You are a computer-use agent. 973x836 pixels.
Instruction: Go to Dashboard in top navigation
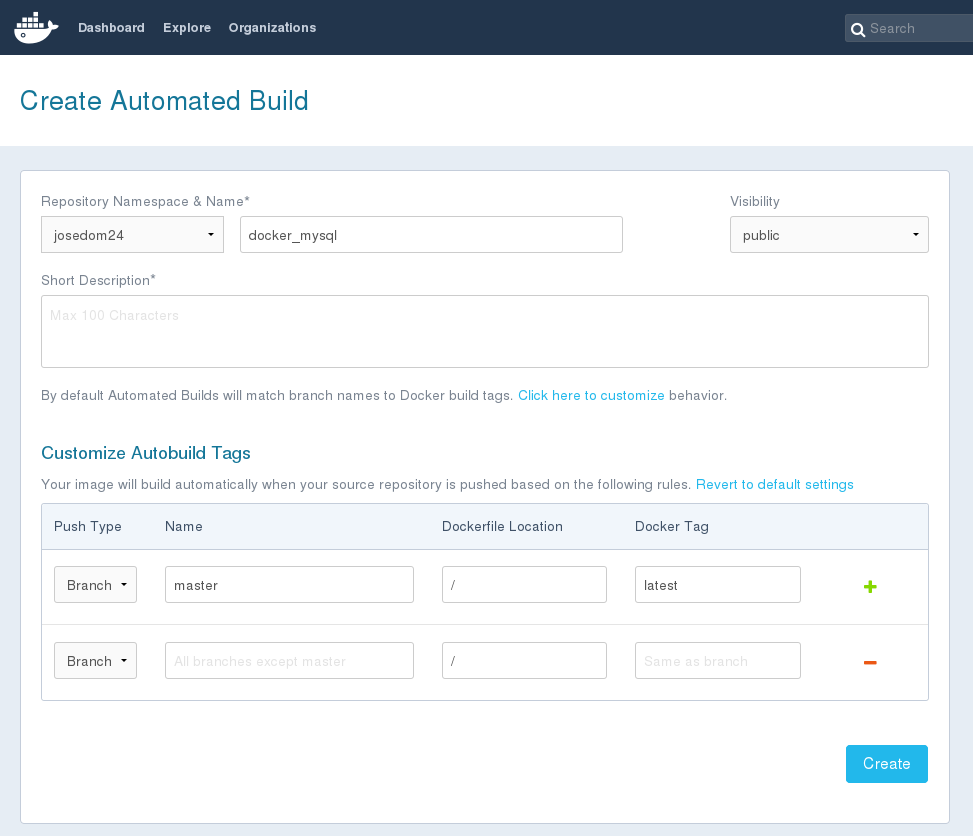pyautogui.click(x=111, y=28)
